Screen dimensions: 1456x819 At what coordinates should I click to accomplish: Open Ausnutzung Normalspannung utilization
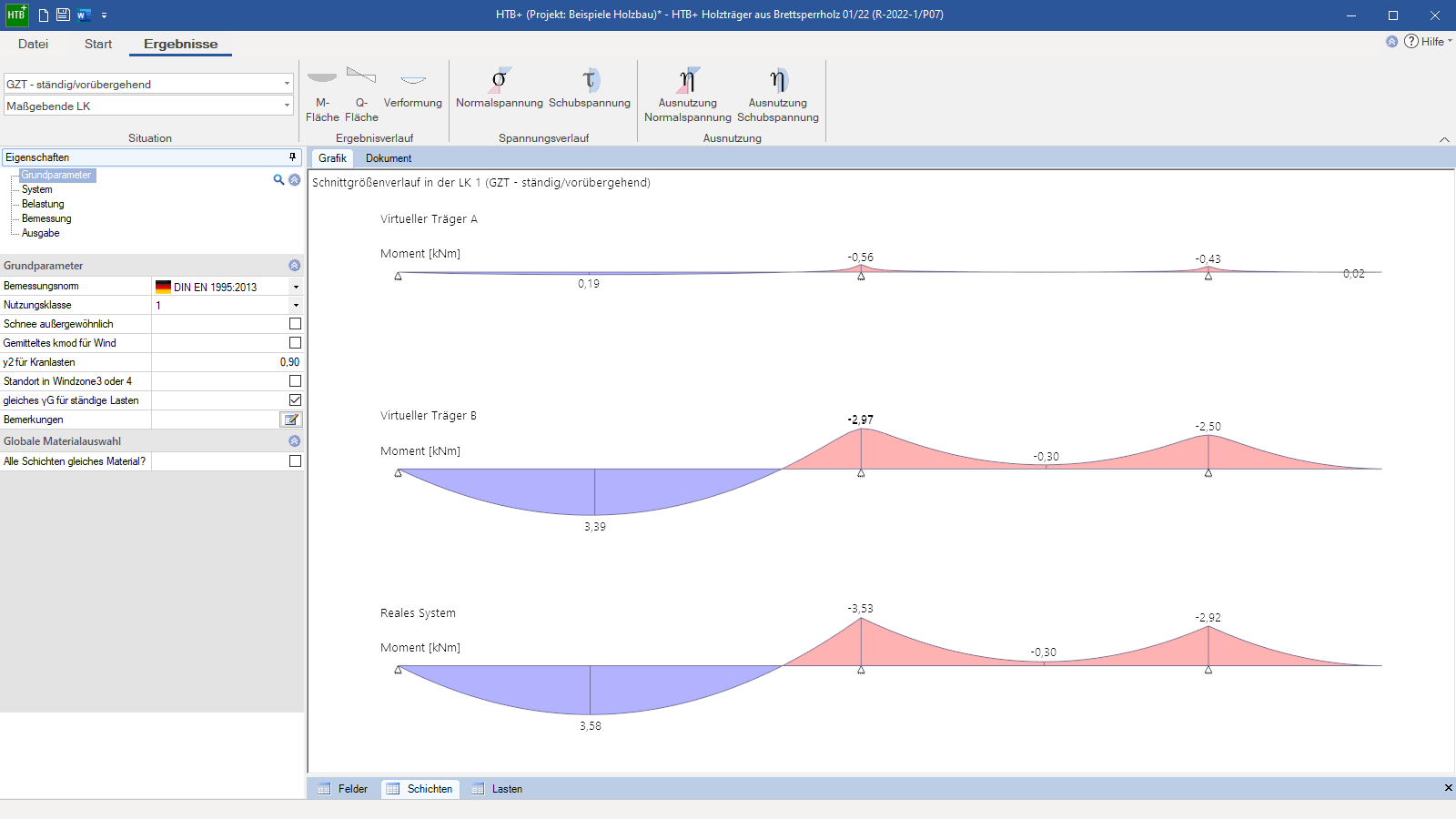(688, 95)
